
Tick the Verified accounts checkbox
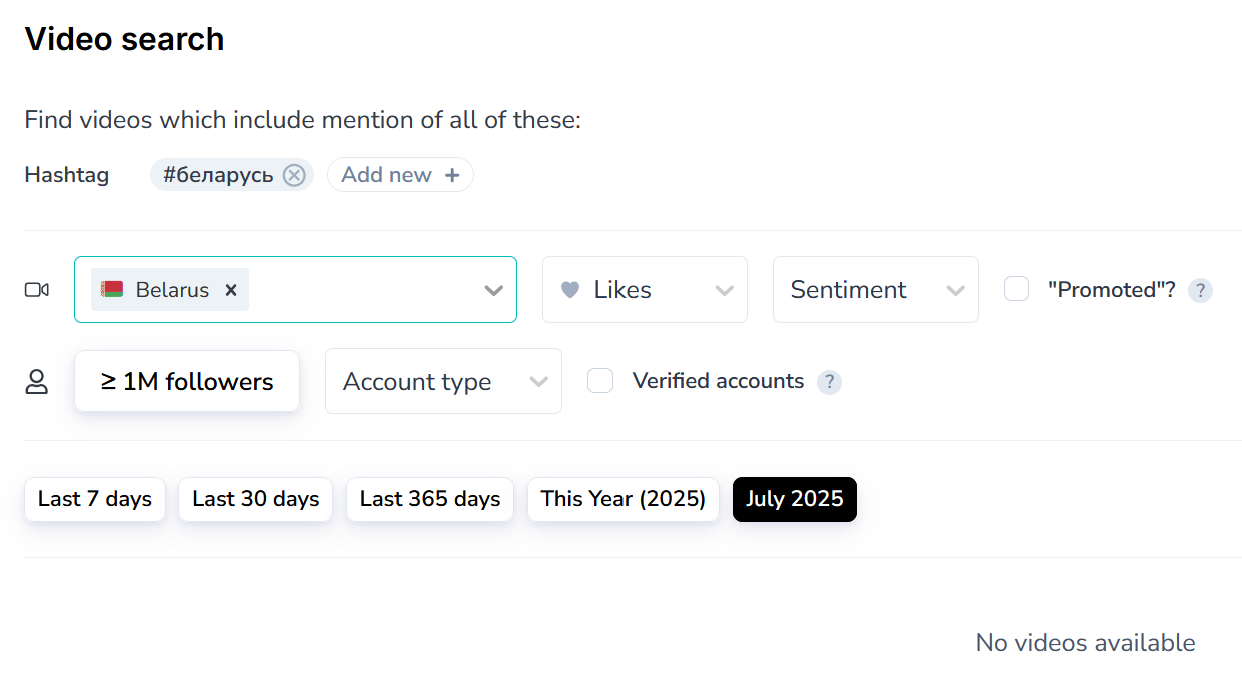point(600,381)
